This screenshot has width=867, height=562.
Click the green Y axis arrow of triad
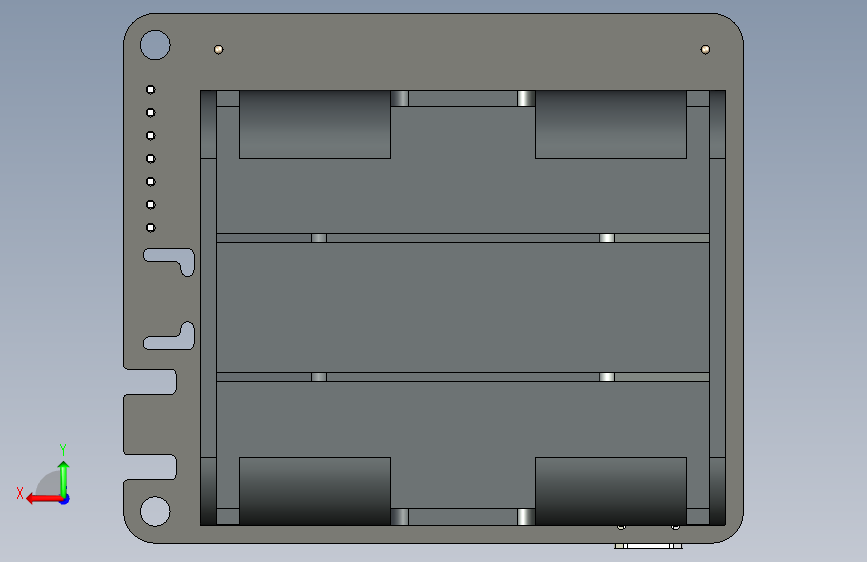click(x=64, y=479)
